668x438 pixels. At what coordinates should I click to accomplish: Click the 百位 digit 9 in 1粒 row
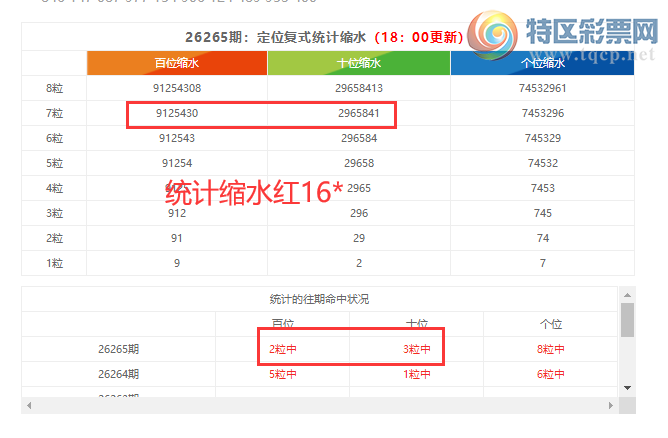tap(177, 263)
